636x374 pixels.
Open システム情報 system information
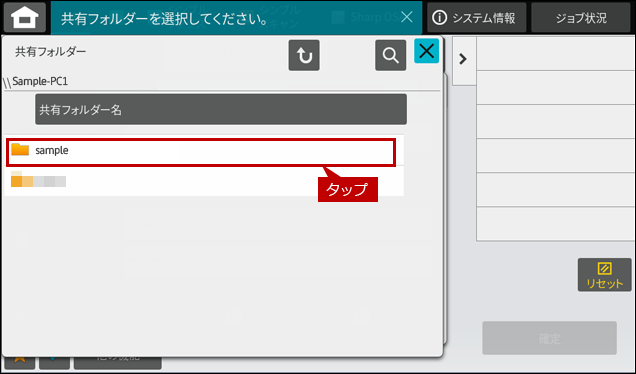point(476,17)
